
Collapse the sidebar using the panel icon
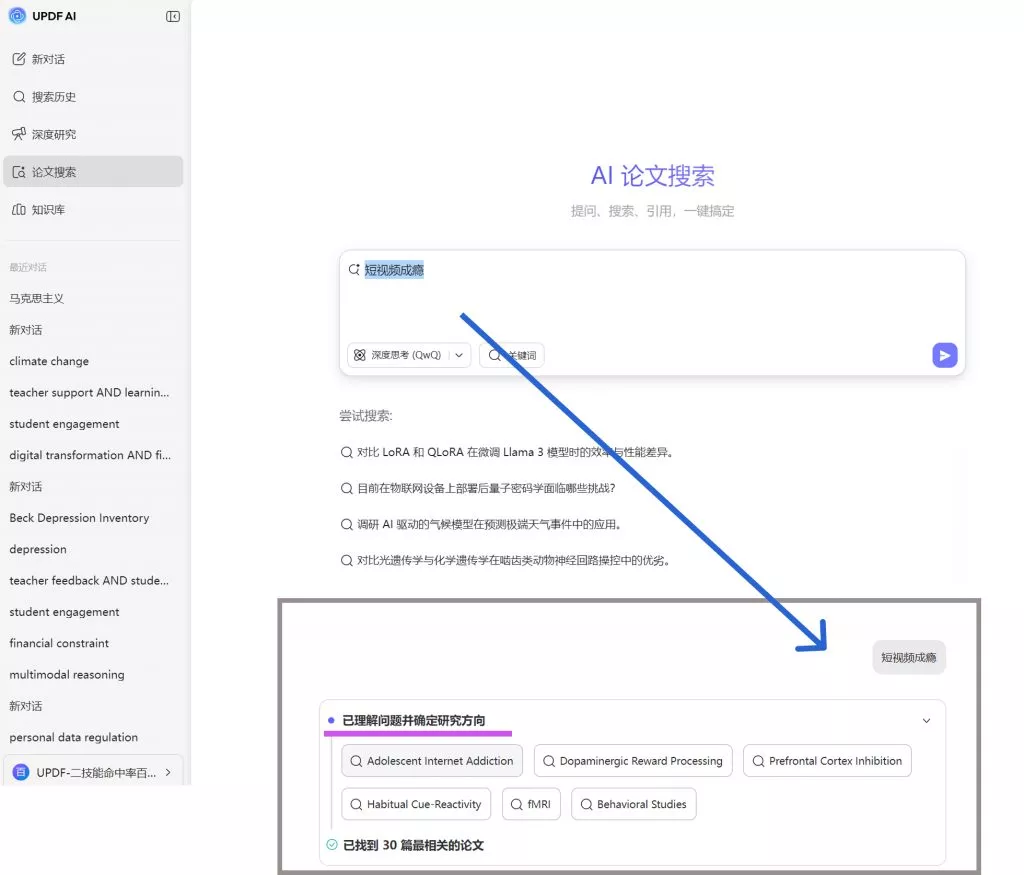tap(173, 16)
